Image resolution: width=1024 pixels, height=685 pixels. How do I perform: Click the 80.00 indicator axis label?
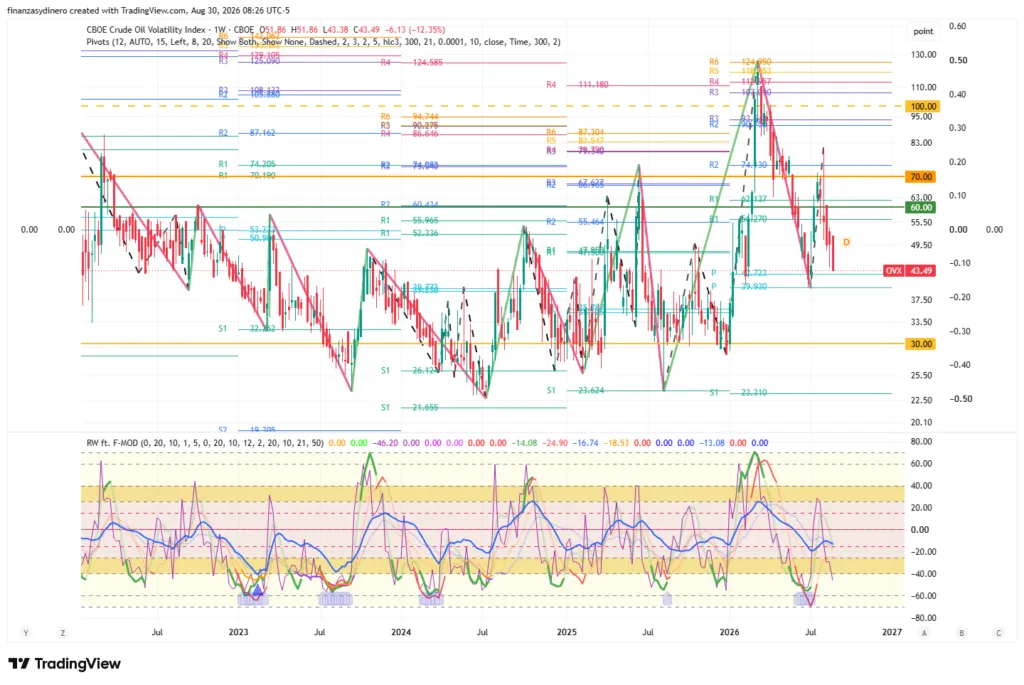tap(921, 442)
